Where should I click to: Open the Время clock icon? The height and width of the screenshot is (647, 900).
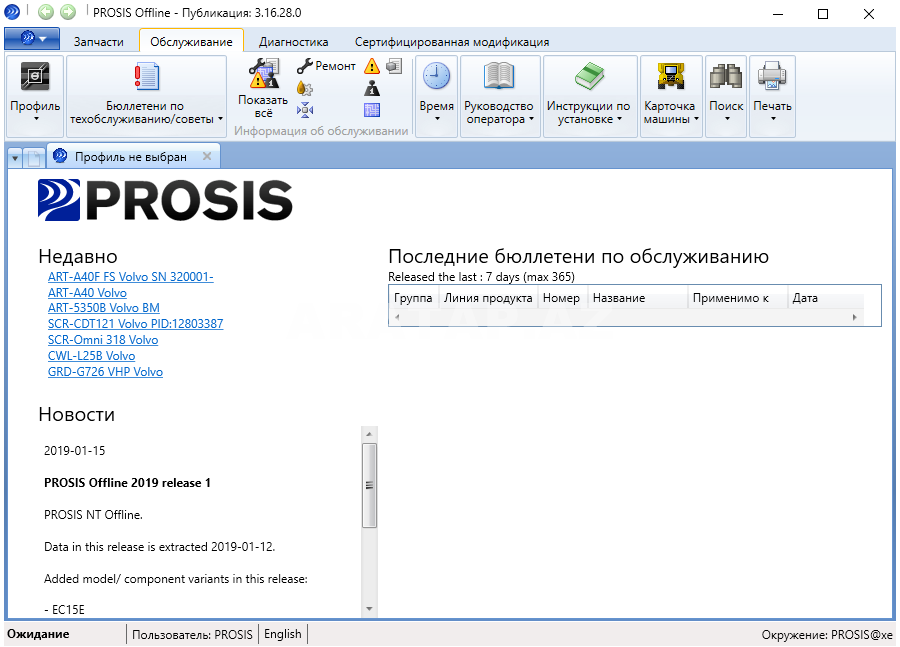pos(436,76)
